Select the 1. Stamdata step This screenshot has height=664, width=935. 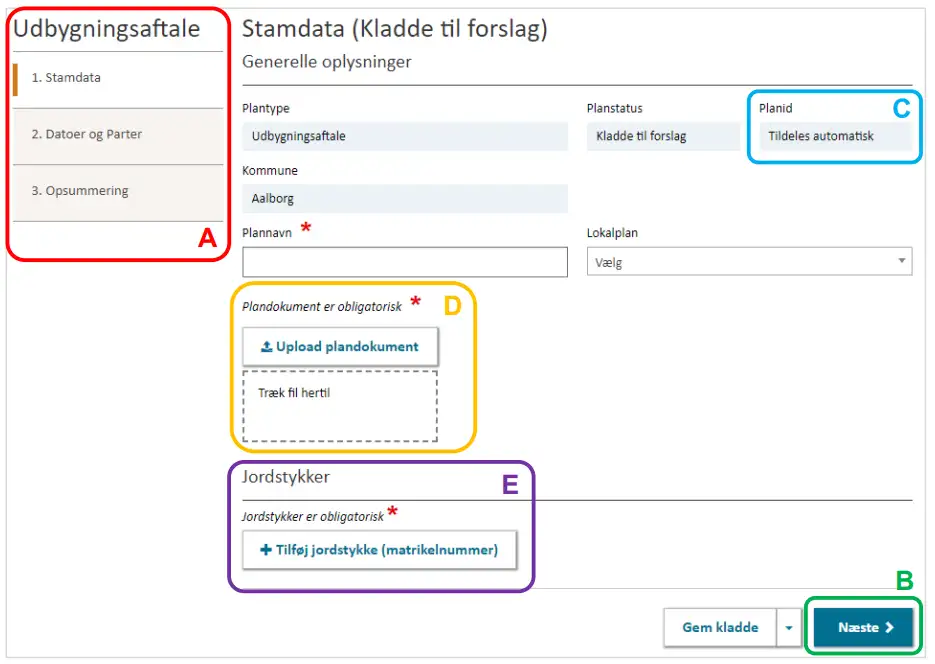click(66, 78)
